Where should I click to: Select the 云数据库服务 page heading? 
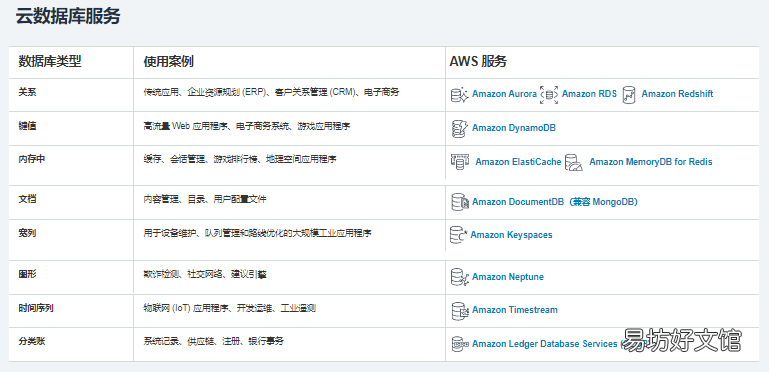68,16
